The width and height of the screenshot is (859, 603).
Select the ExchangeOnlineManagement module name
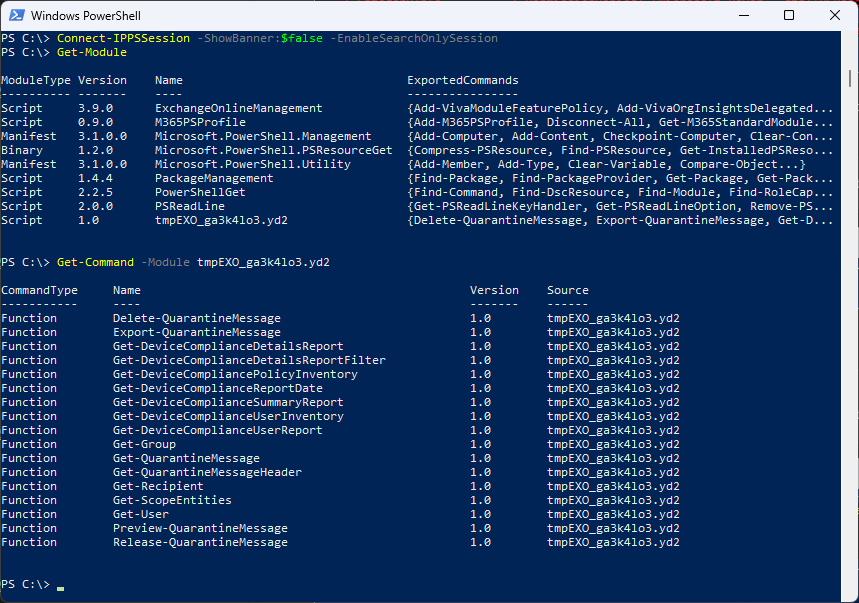pyautogui.click(x=239, y=108)
